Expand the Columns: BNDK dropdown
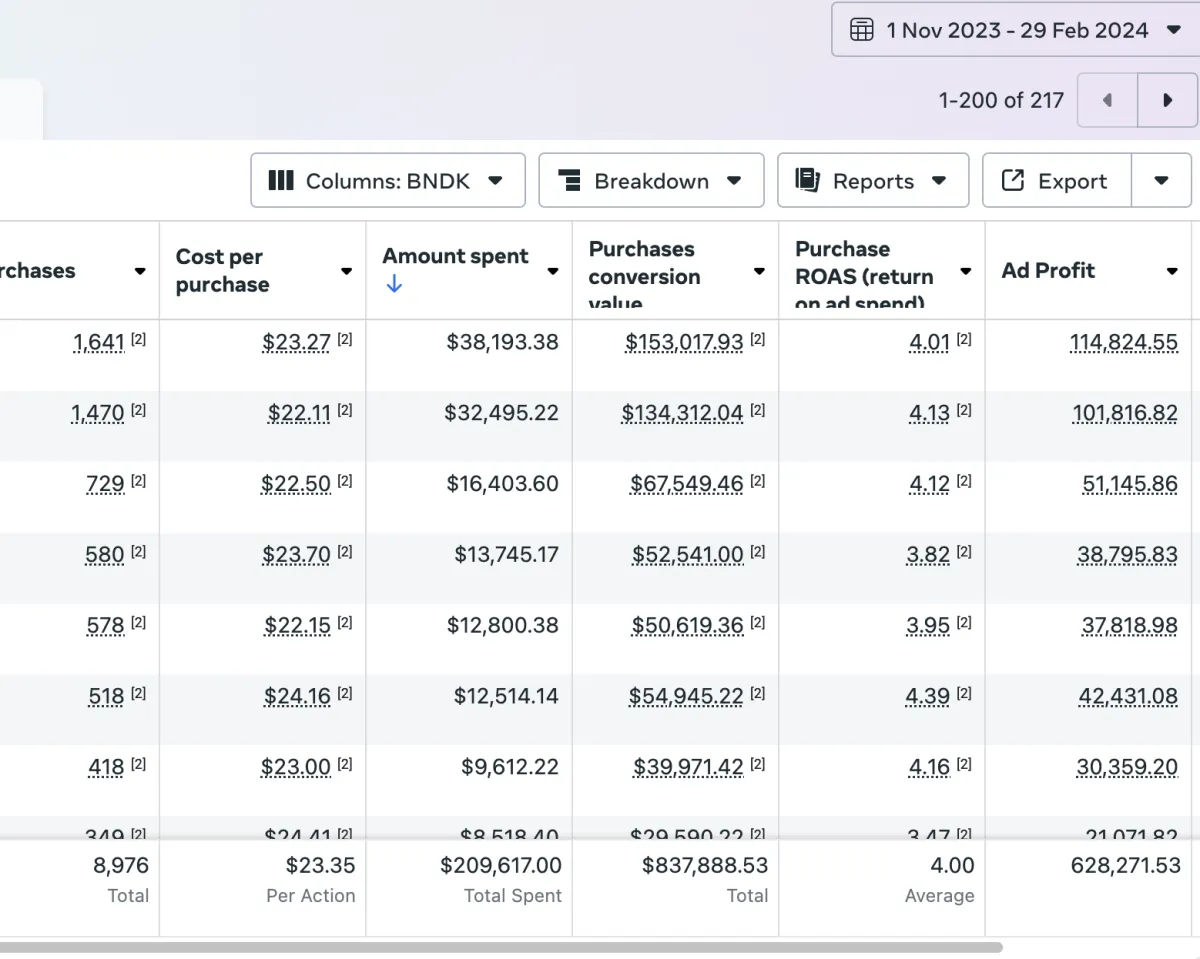This screenshot has width=1200, height=959. [x=387, y=181]
